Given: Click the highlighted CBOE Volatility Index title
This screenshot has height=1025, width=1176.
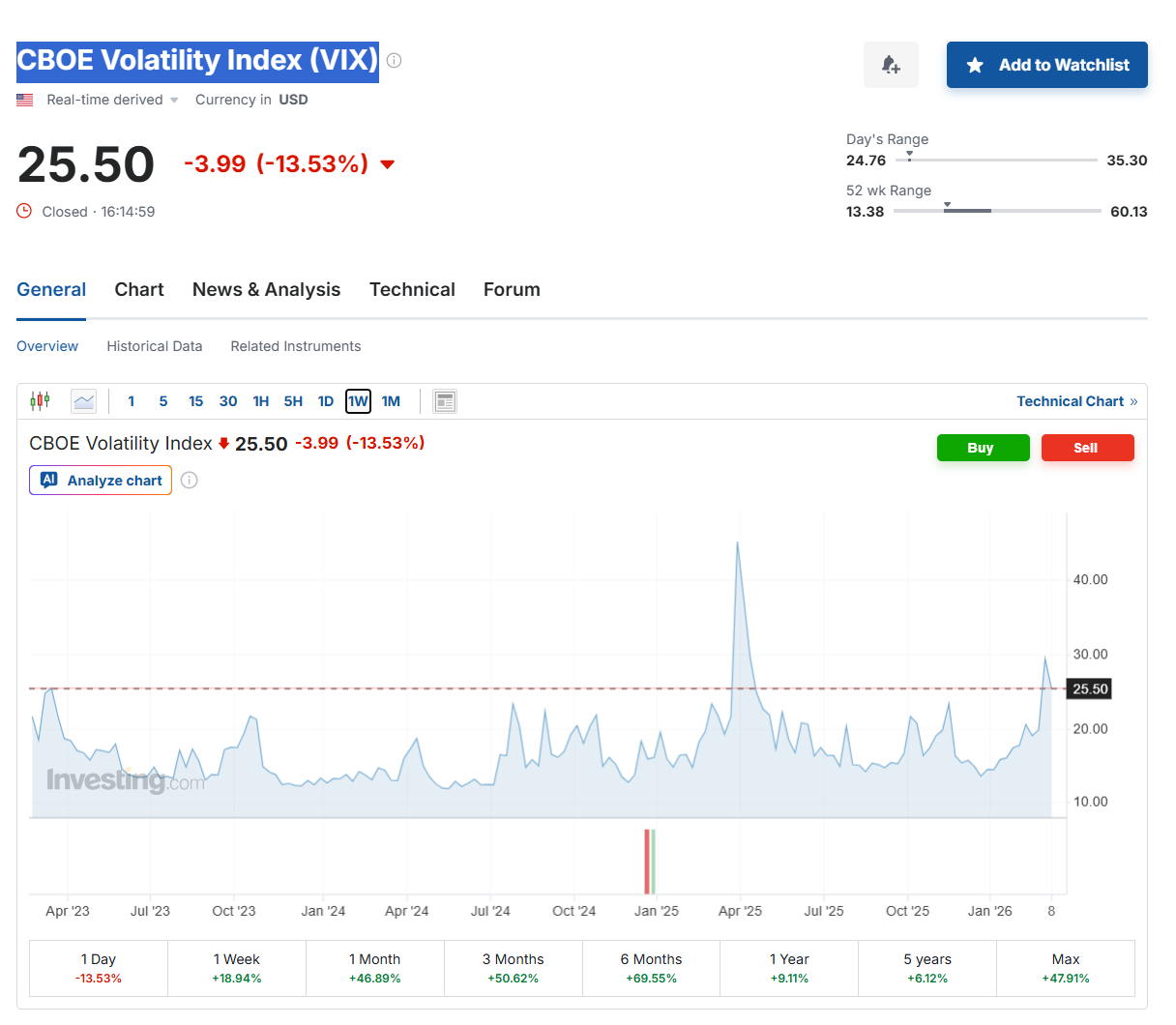Looking at the screenshot, I should [197, 60].
